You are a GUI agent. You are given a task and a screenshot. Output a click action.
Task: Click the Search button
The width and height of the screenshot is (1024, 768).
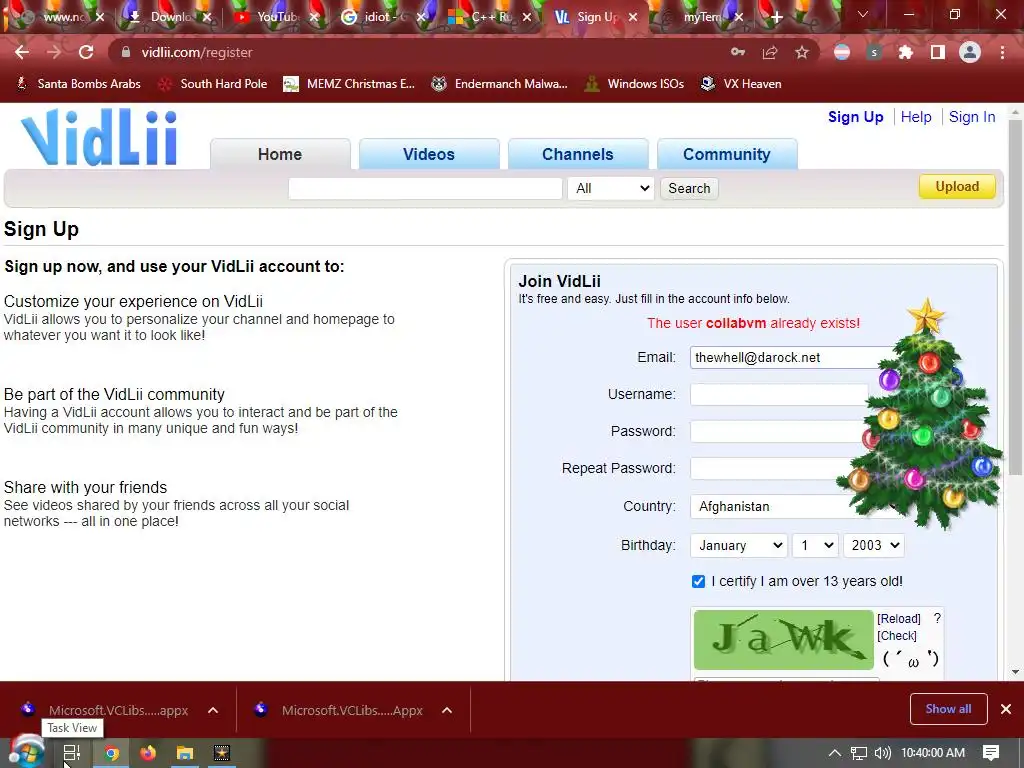click(x=689, y=188)
